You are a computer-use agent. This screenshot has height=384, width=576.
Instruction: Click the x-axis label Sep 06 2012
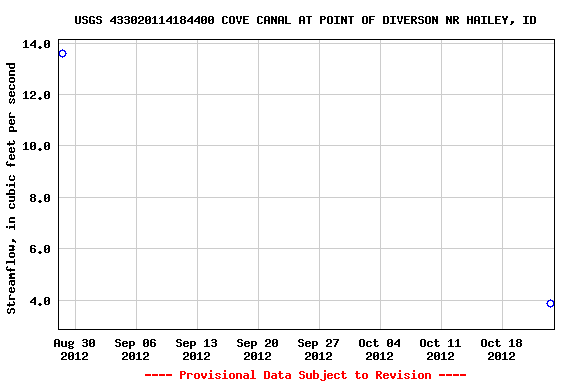coord(136,349)
